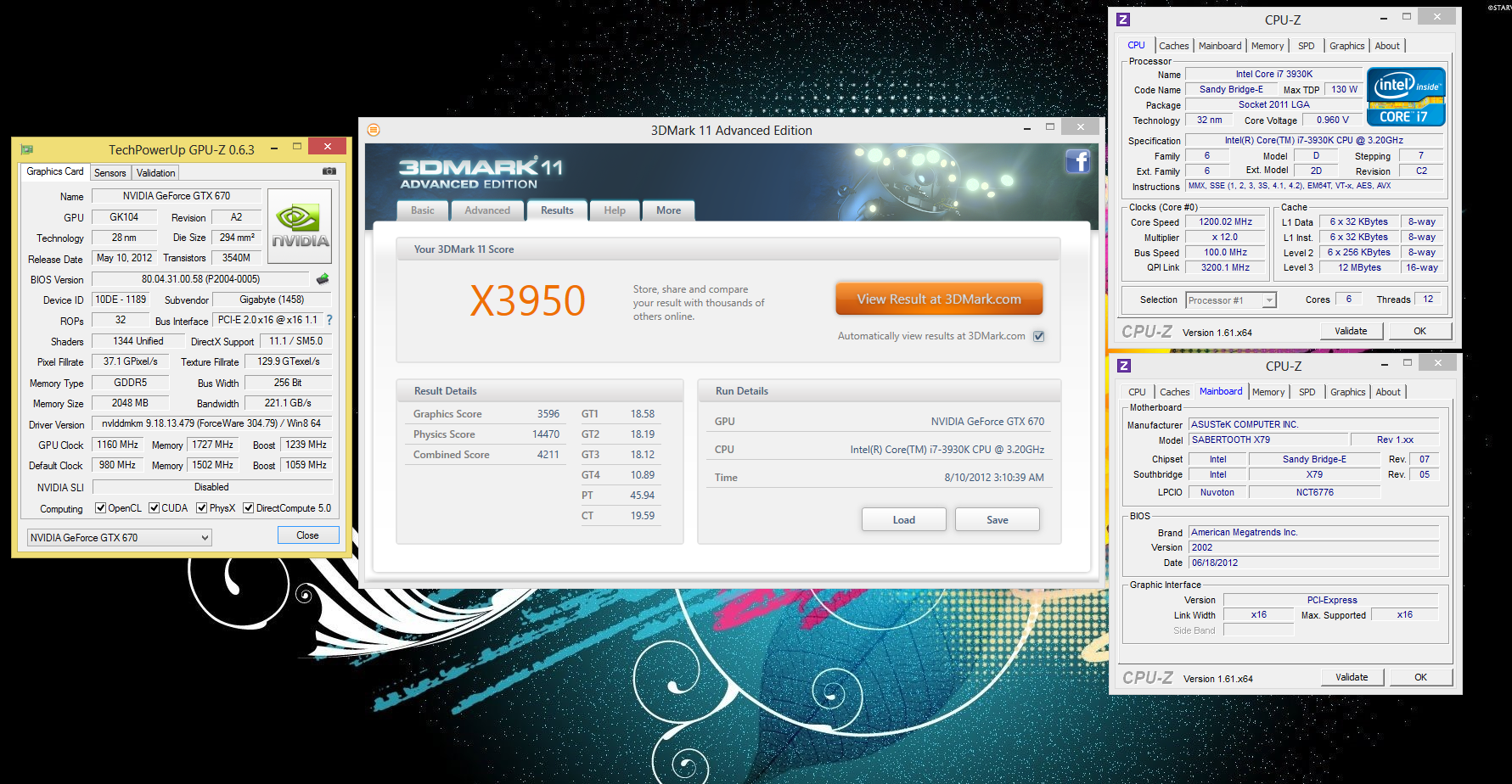Viewport: 1512px width, 784px height.
Task: Open the Advanced tab in 3DMark 11
Action: (x=487, y=210)
